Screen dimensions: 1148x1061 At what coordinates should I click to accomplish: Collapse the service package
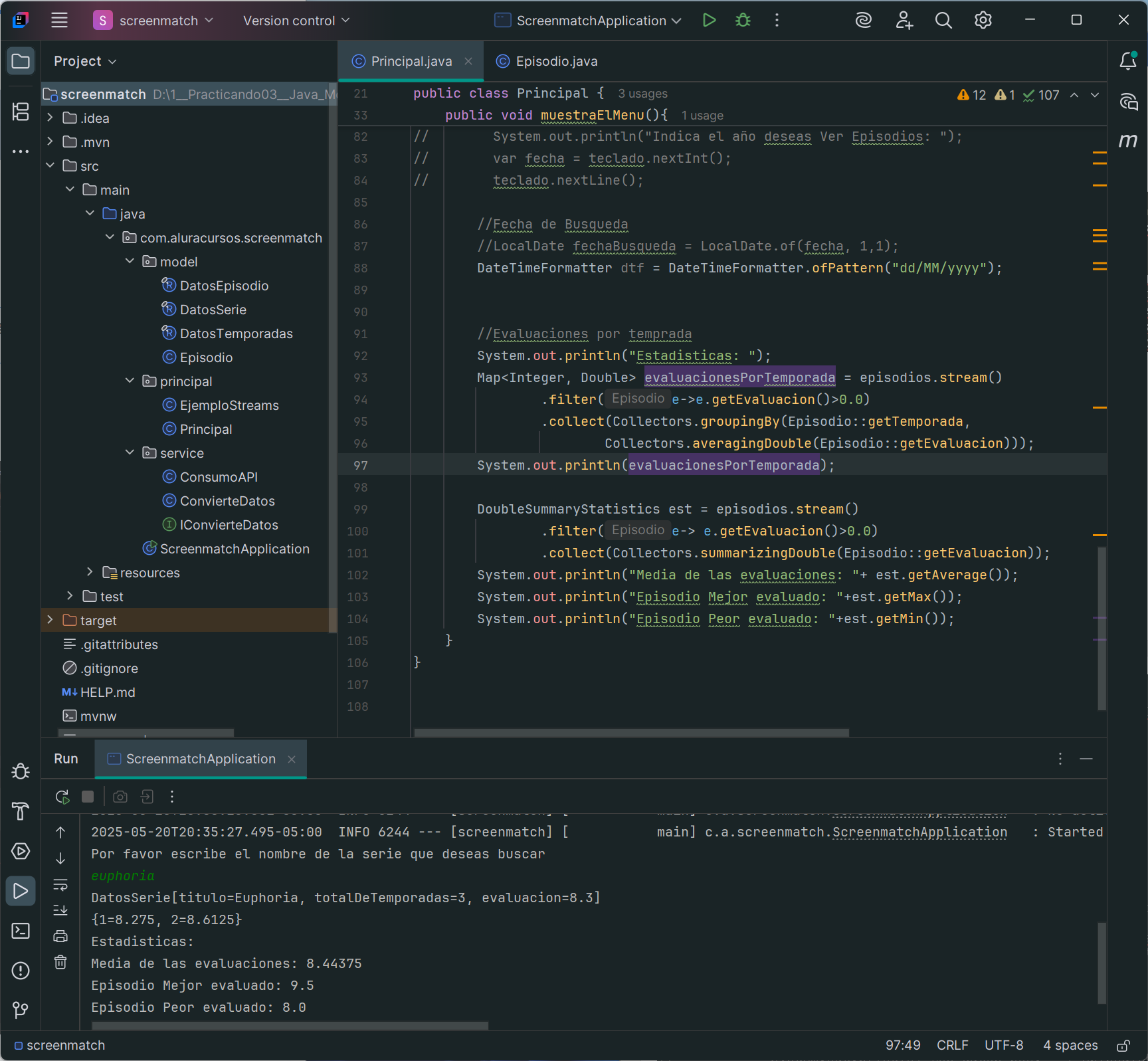coord(130,452)
